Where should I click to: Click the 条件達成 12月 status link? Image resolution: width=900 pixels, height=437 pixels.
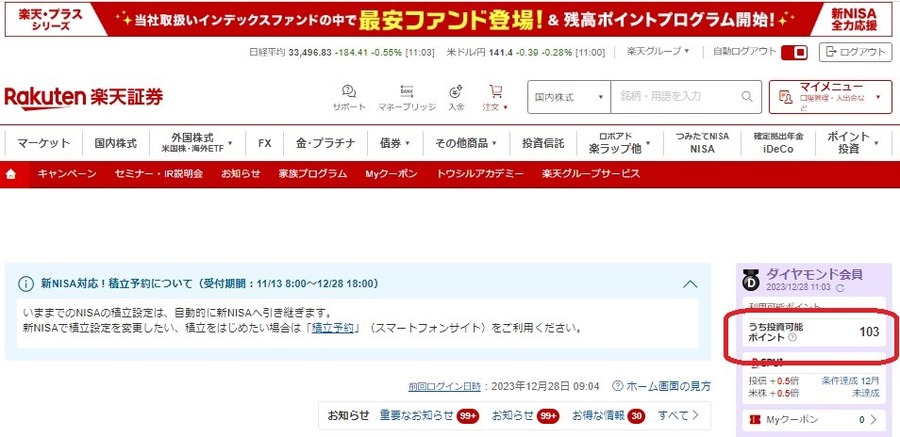[850, 381]
